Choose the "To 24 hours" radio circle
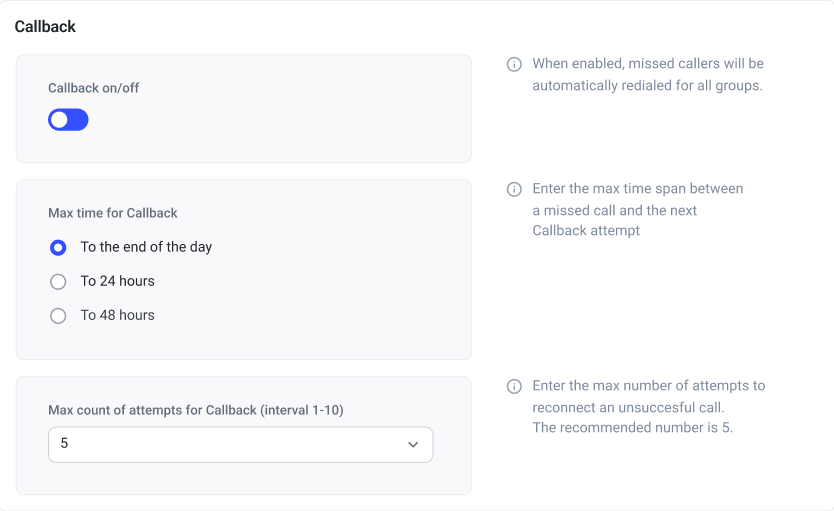 58,281
